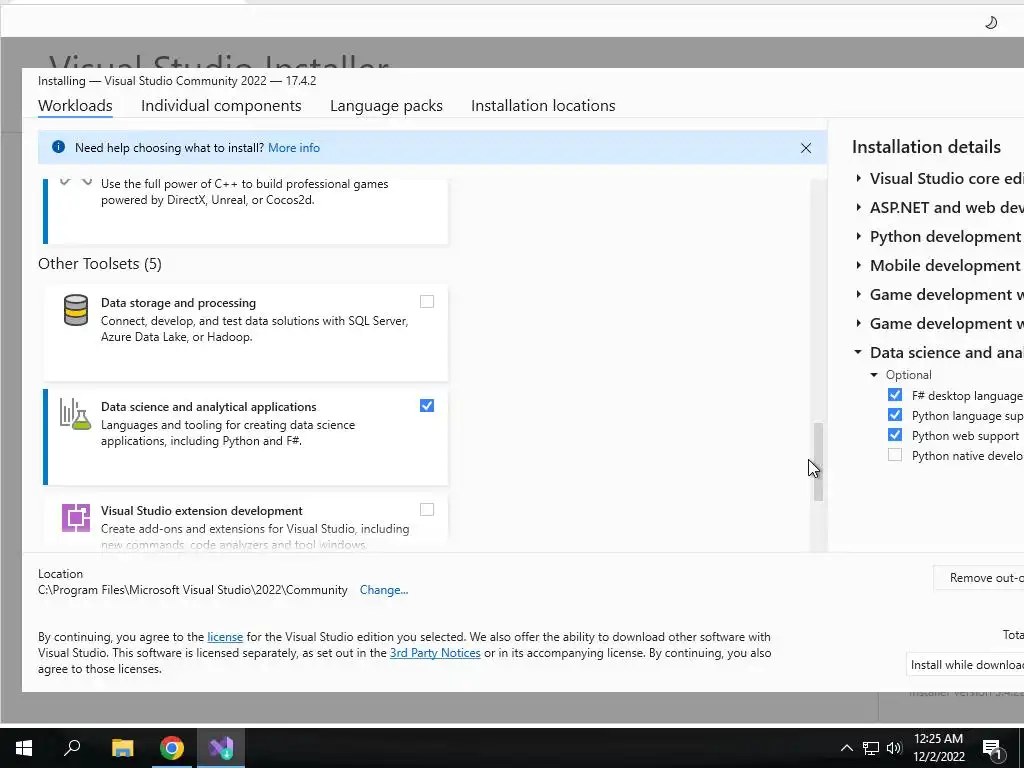Switch to Language packs tab
This screenshot has width=1024, height=768.
point(386,106)
